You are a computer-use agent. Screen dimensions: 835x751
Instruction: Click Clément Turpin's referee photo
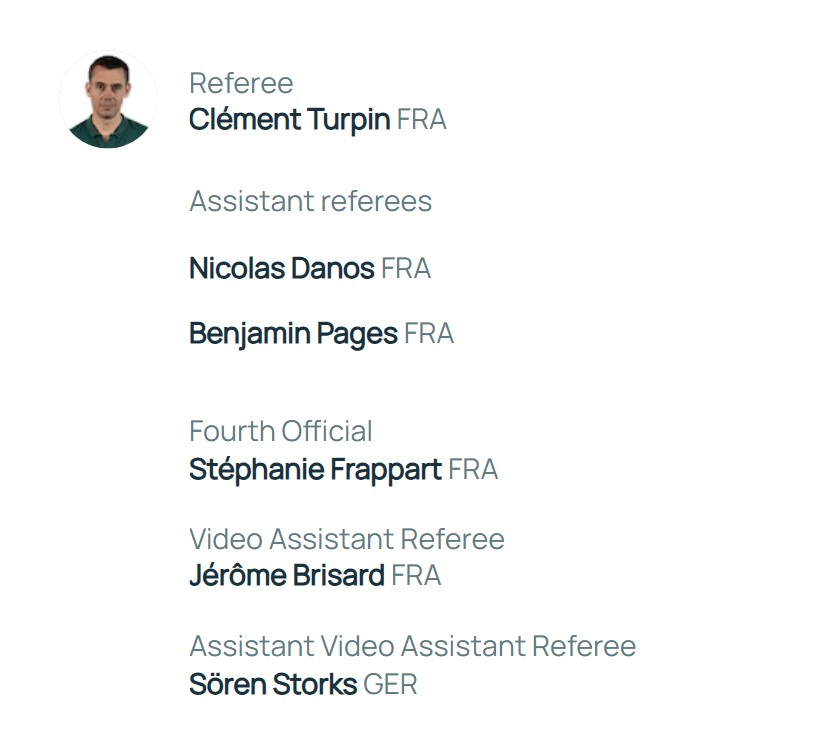[108, 100]
